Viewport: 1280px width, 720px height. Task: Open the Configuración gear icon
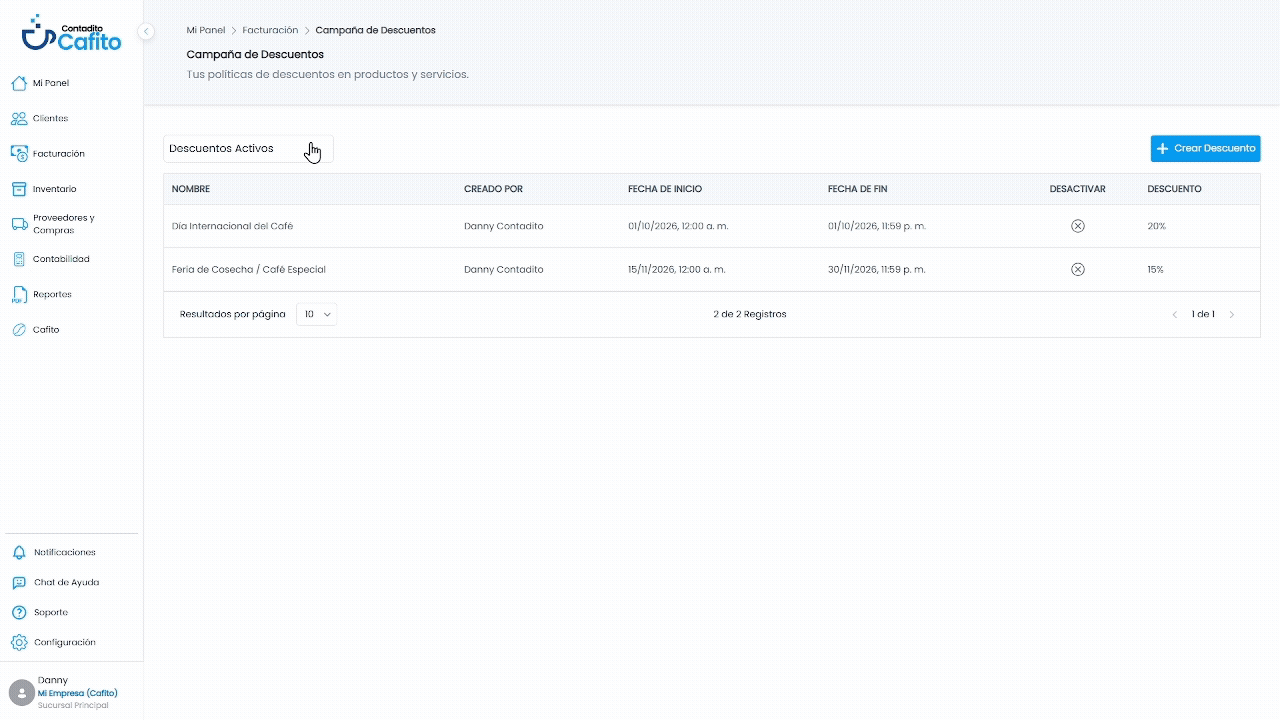click(x=18, y=642)
